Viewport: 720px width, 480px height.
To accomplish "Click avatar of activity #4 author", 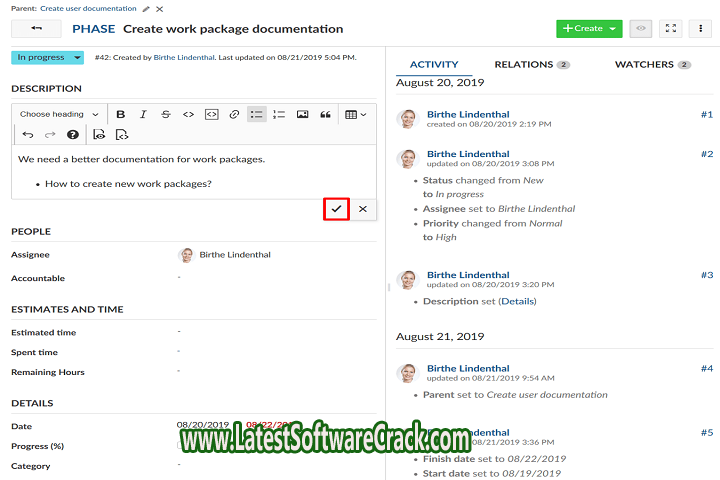I will (407, 373).
